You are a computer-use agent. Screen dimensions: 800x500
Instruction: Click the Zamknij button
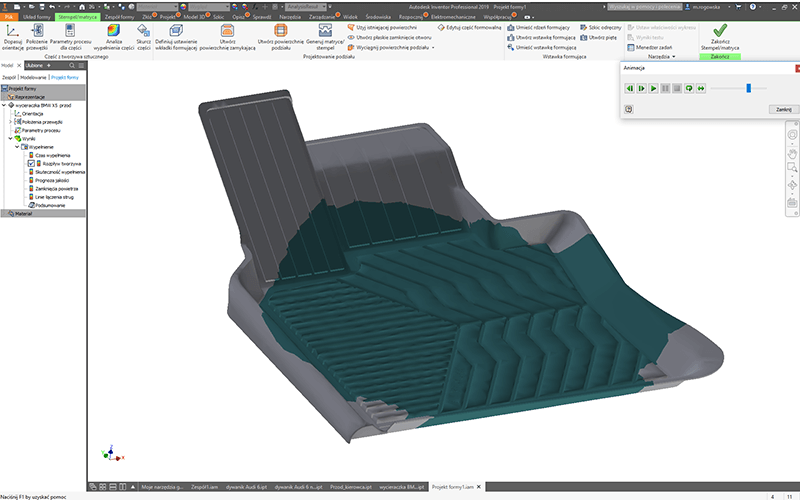(784, 108)
